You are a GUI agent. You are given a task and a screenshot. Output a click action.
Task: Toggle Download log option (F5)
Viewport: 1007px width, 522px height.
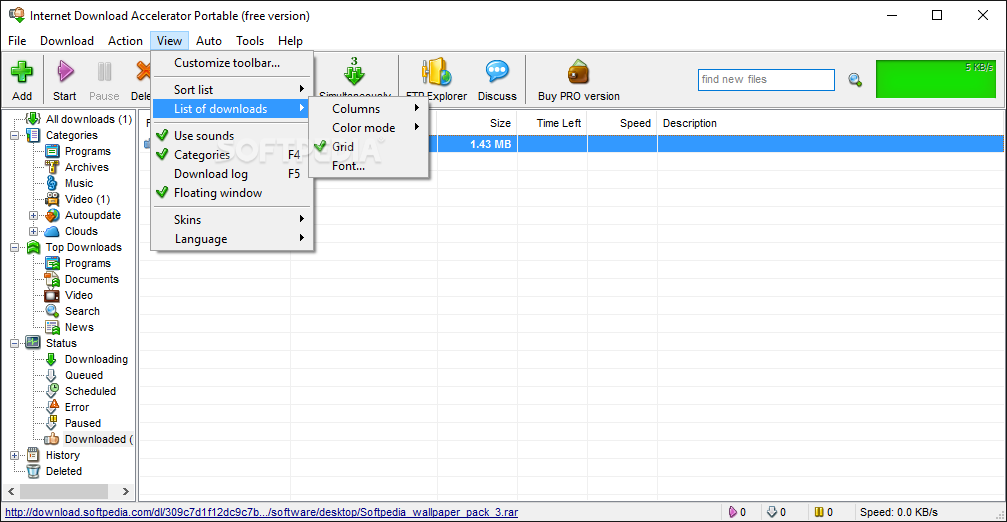click(232, 174)
